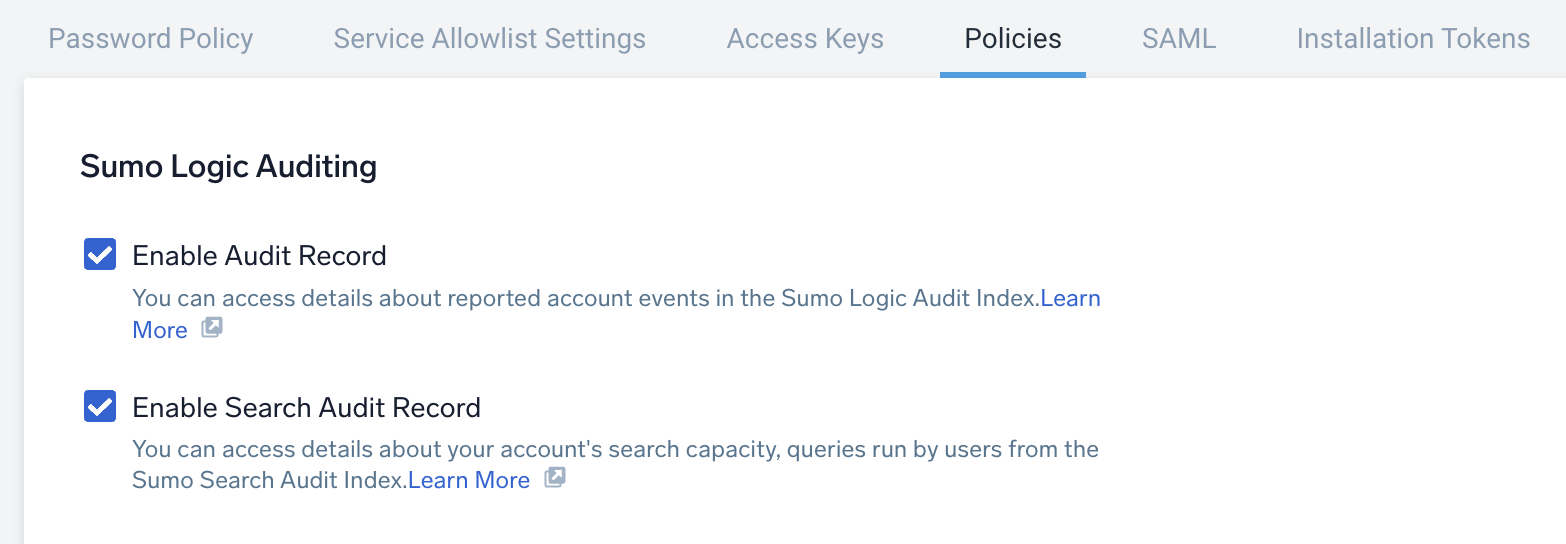The image size is (1566, 544).
Task: Follow Learn More link for Search Audit Index
Action: (469, 480)
